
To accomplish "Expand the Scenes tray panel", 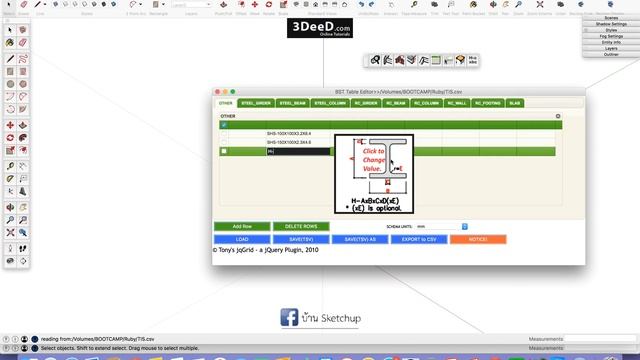I will point(611,18).
